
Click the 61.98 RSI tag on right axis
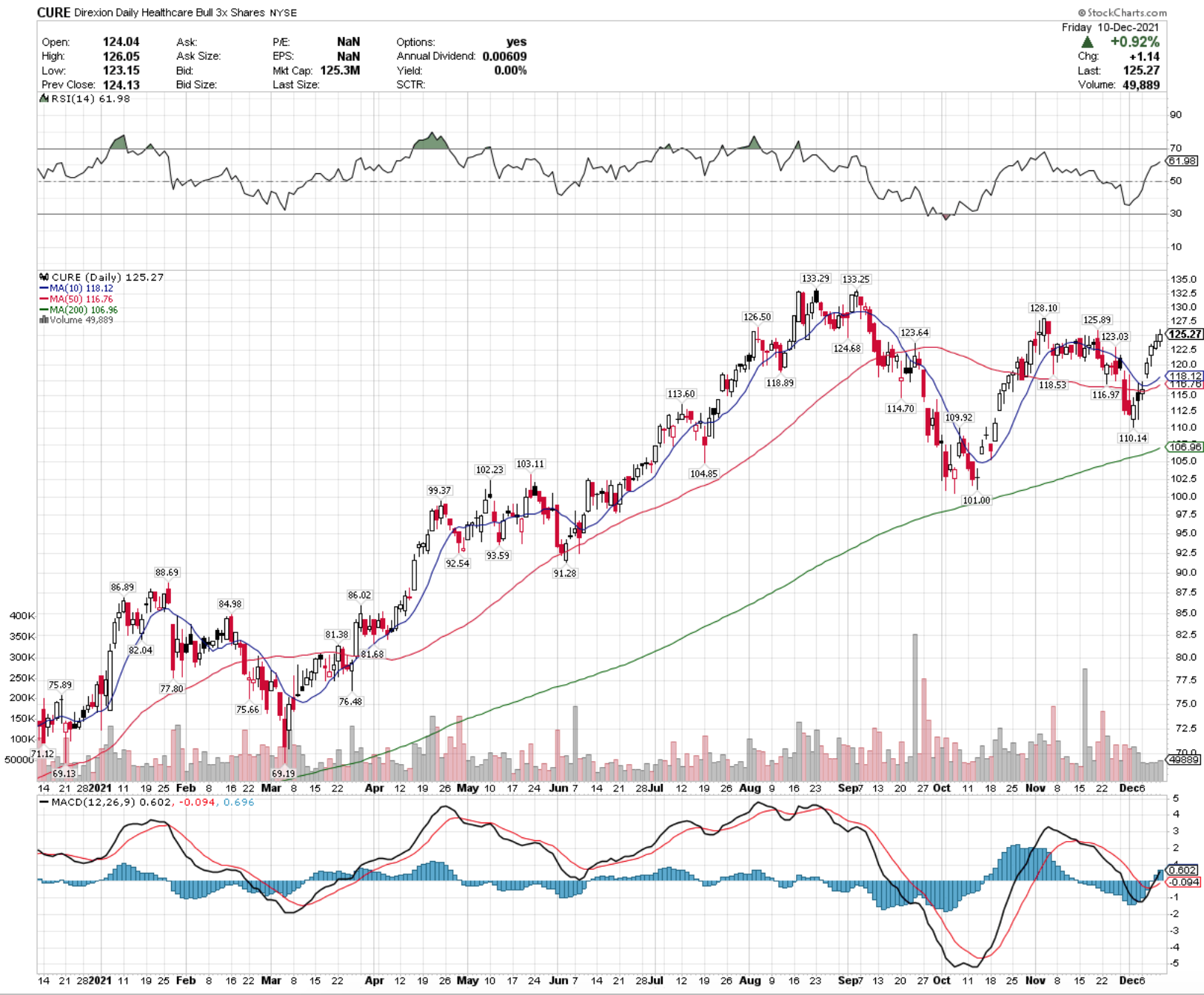click(x=1182, y=161)
